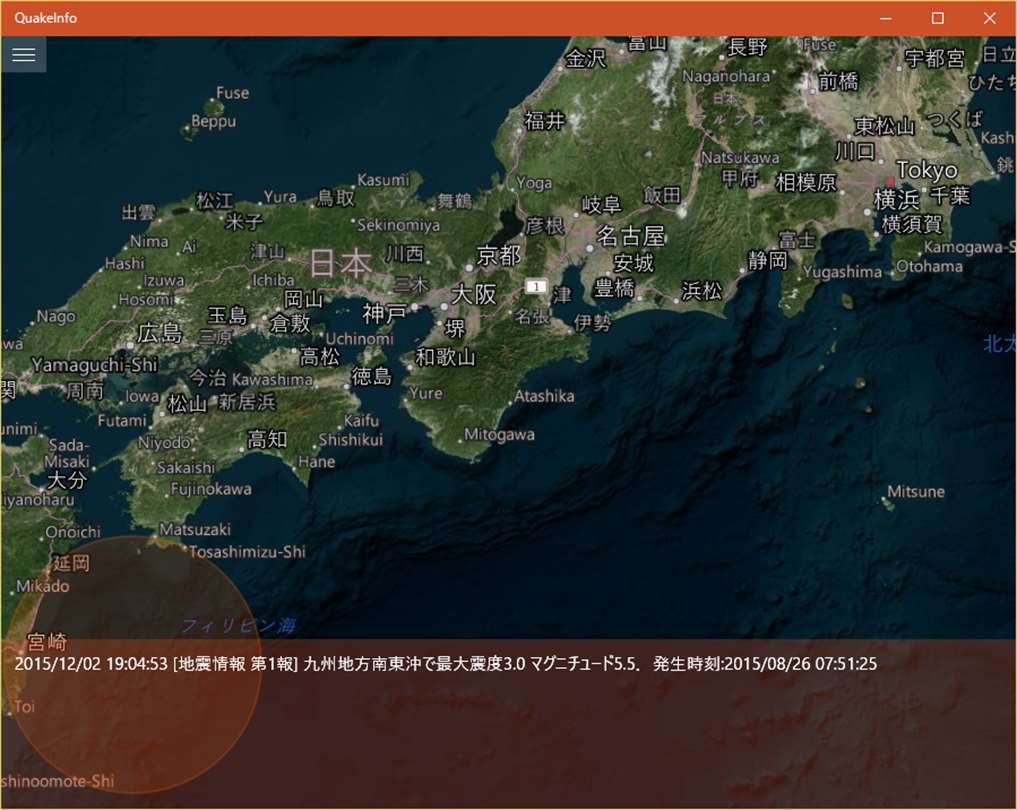
Task: Click the 静岡 city label
Action: point(767,261)
